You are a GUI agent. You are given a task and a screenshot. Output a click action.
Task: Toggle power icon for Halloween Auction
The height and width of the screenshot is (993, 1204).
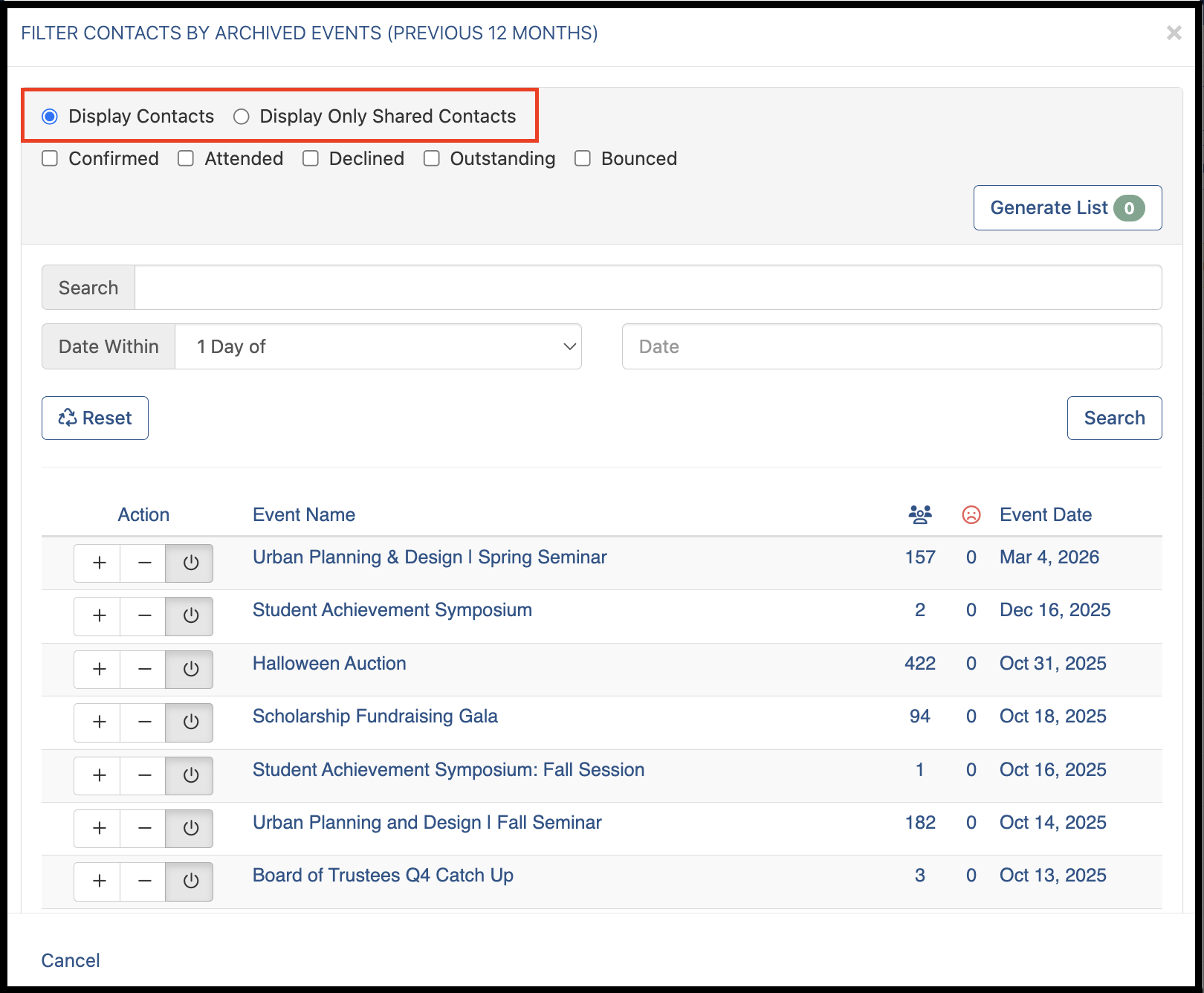coord(190,669)
